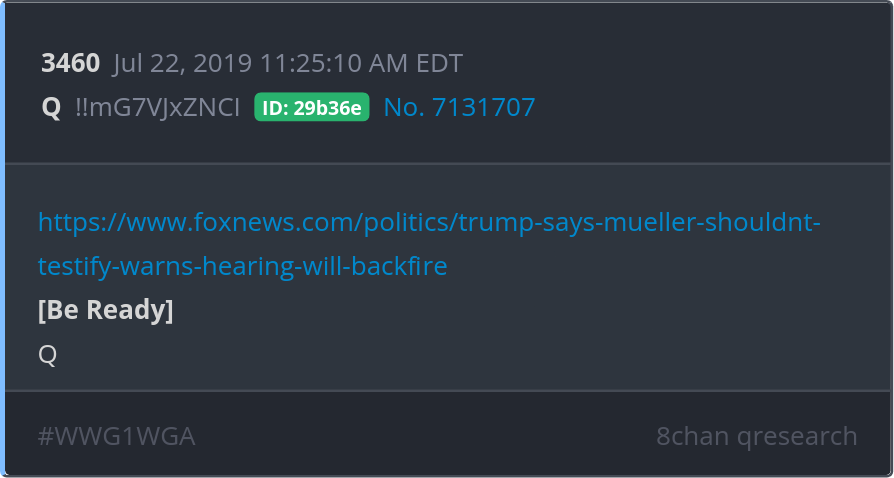Click the 11:25:10 AM EDT time text

point(361,63)
